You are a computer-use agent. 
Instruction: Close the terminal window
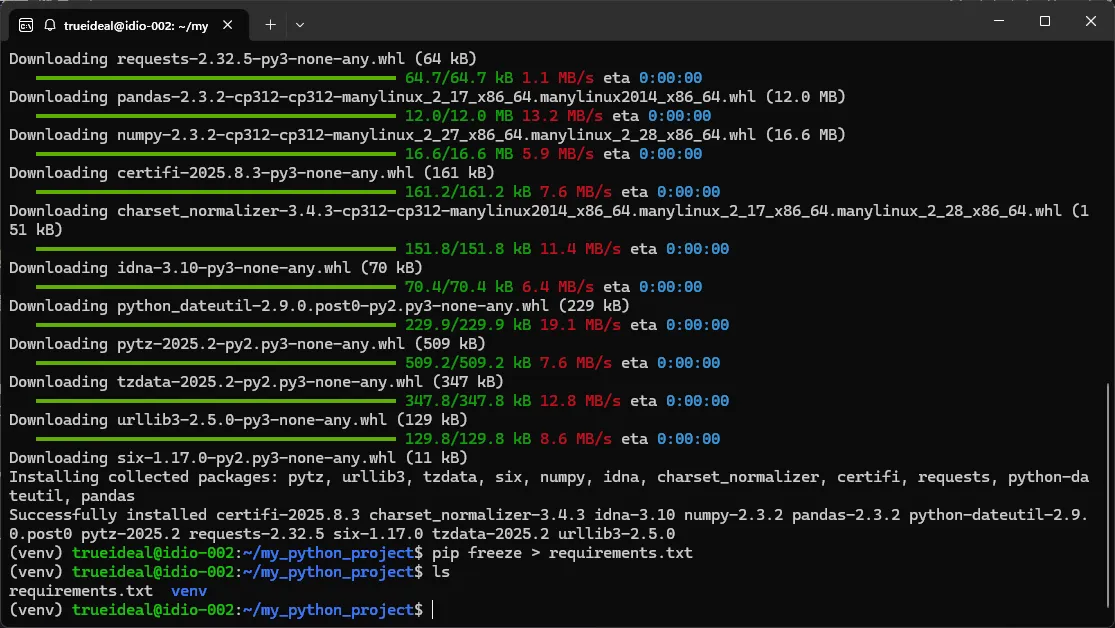click(x=1089, y=21)
